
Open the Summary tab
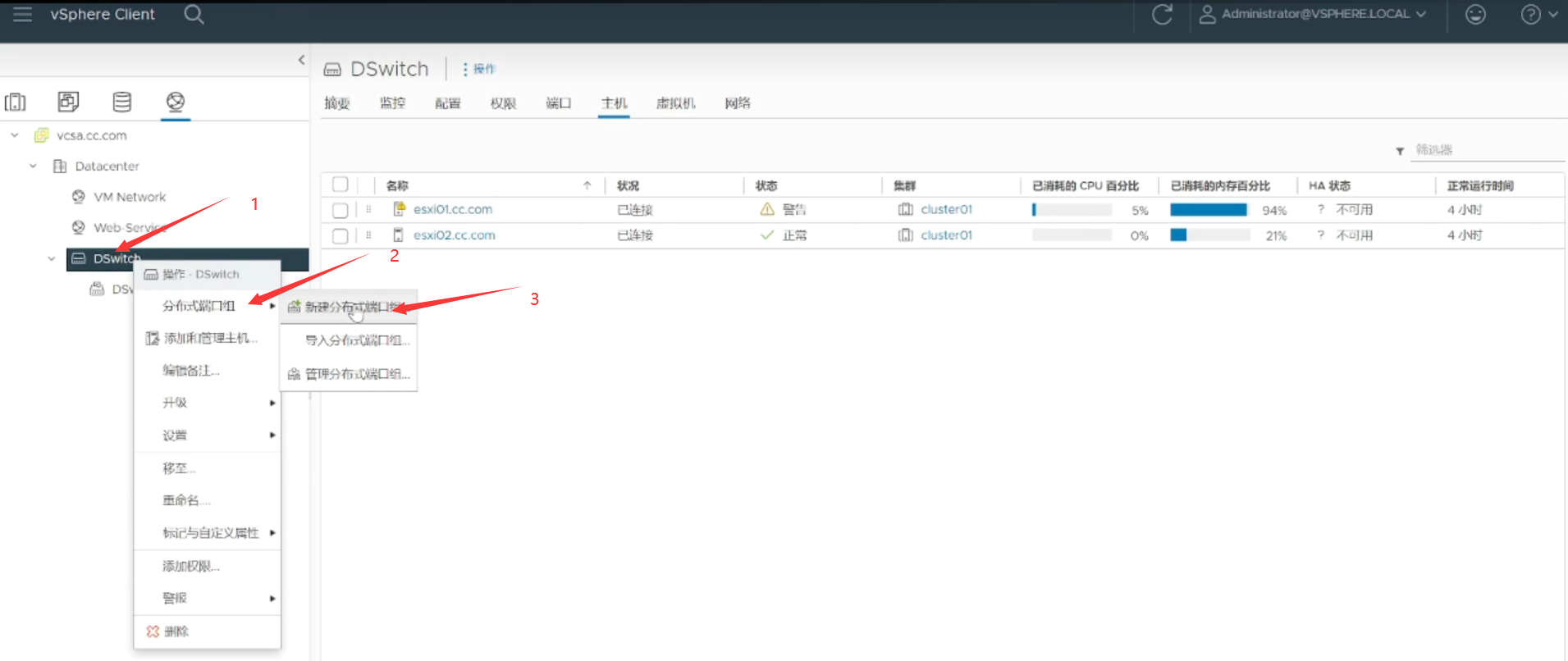coord(337,103)
